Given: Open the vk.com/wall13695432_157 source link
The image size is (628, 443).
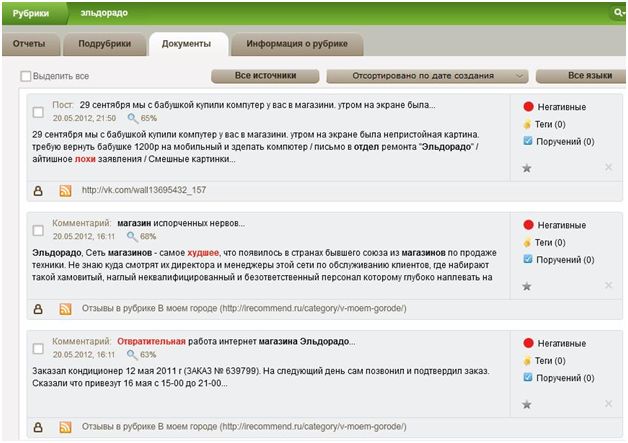Looking at the screenshot, I should coord(144,190).
